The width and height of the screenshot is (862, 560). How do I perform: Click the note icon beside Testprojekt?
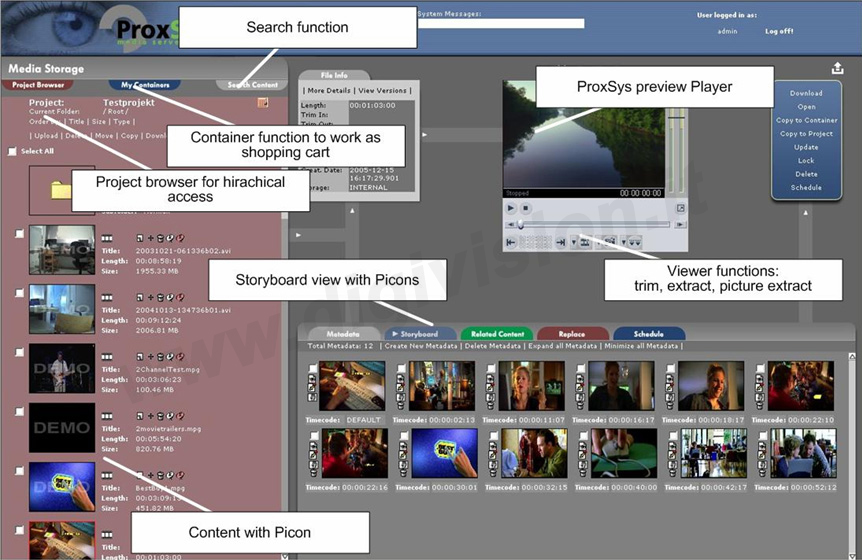pyautogui.click(x=263, y=102)
